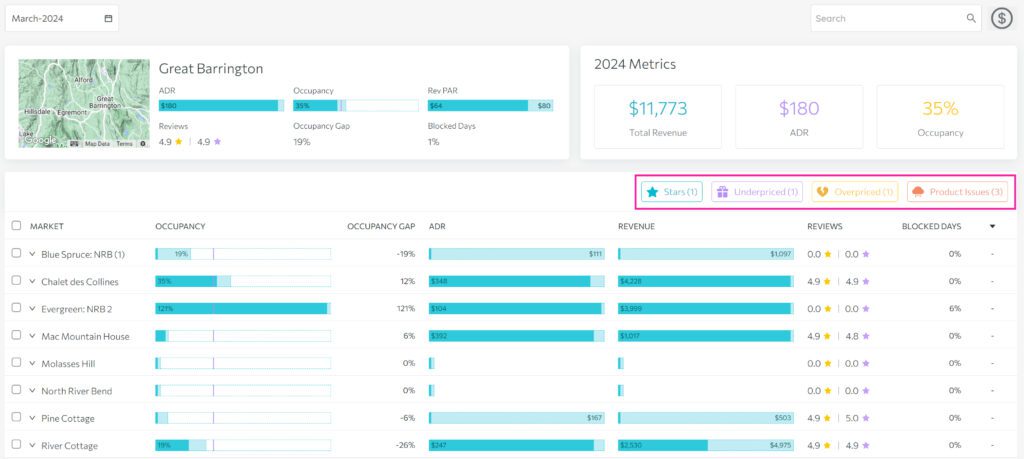
Task: Filter by Product Issues (3)
Action: (x=957, y=192)
